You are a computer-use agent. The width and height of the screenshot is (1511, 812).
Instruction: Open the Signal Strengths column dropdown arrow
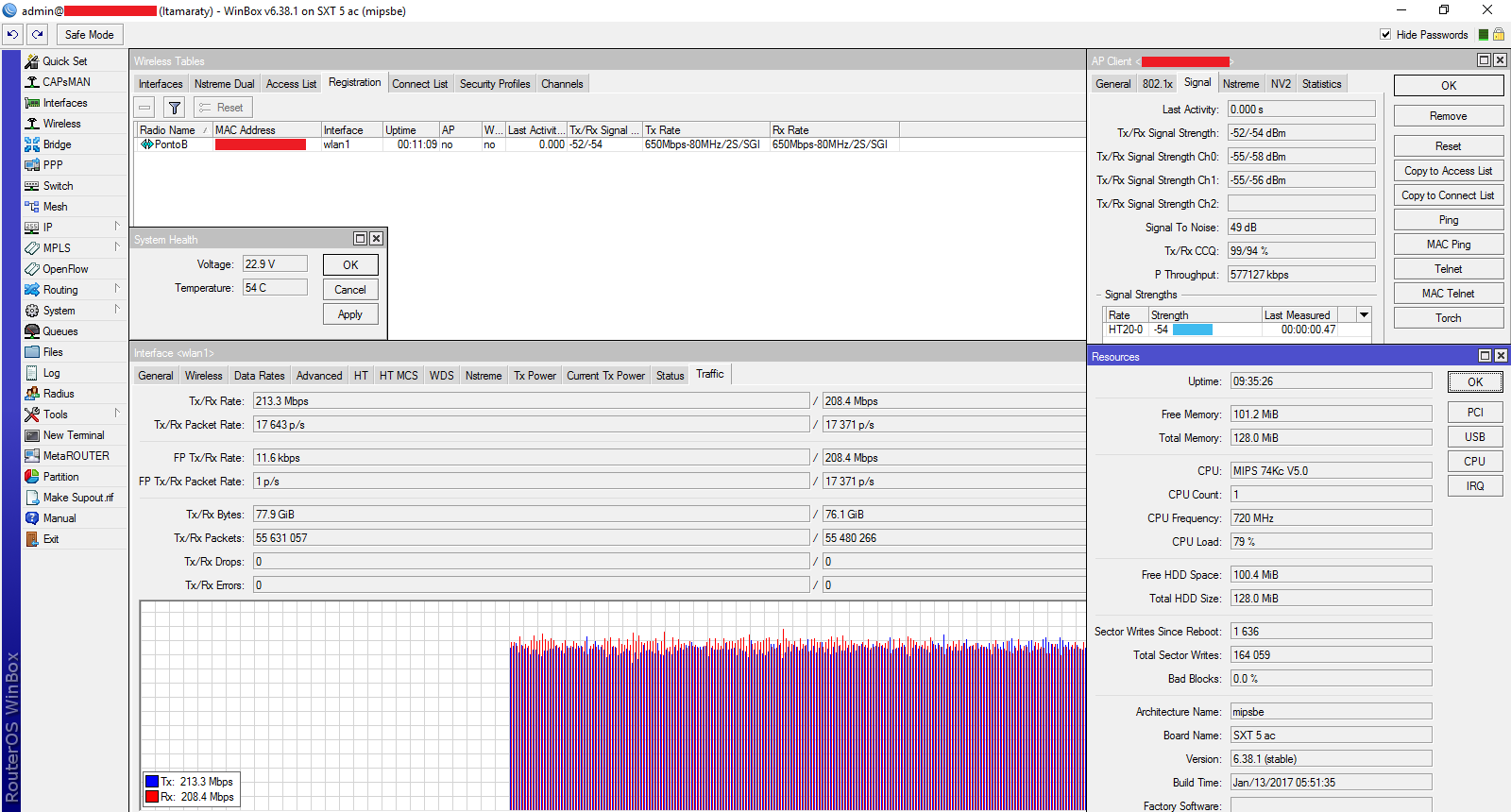click(x=1364, y=314)
